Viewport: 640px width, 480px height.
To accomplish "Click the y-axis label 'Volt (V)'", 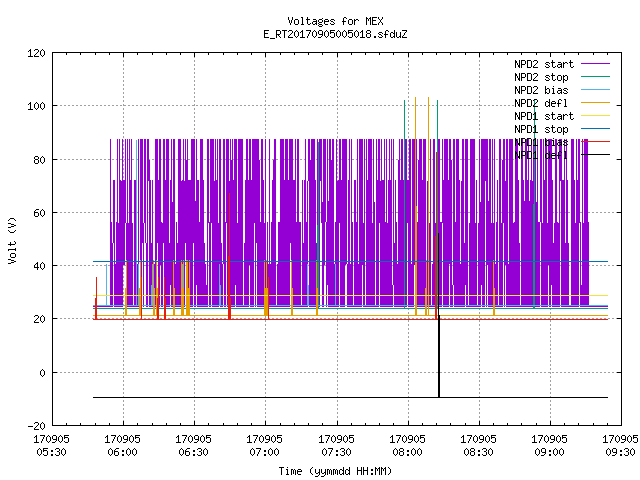I will click(12, 240).
